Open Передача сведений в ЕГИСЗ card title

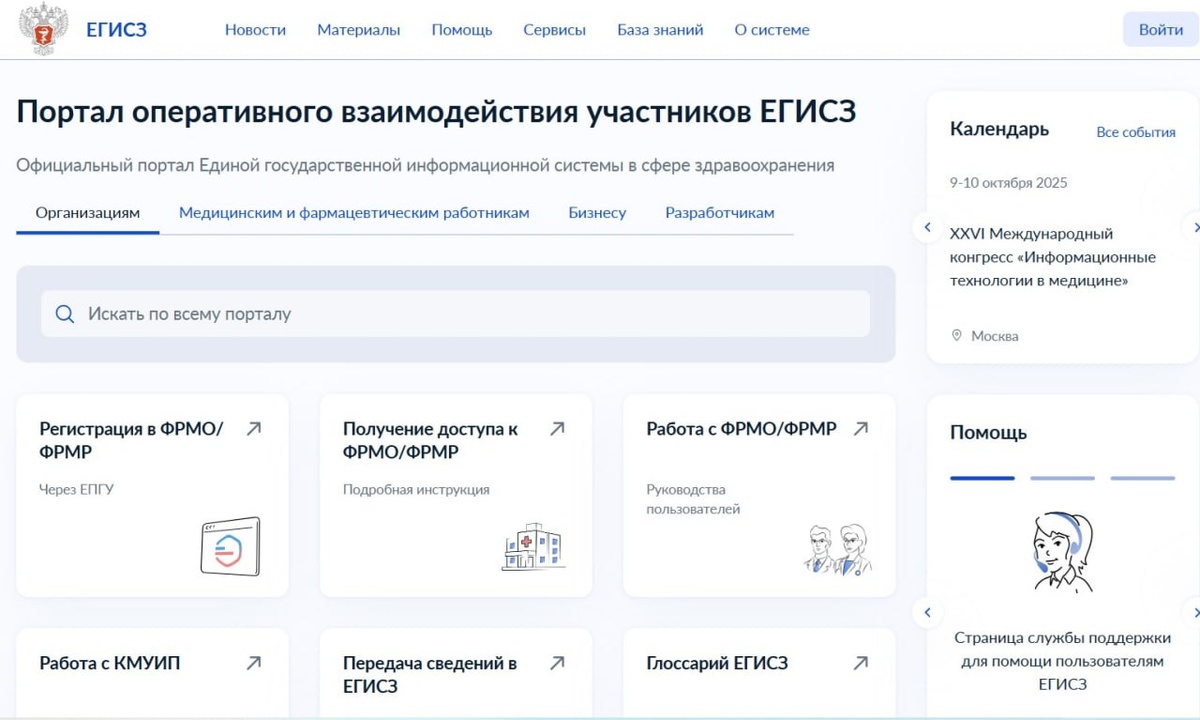(430, 675)
